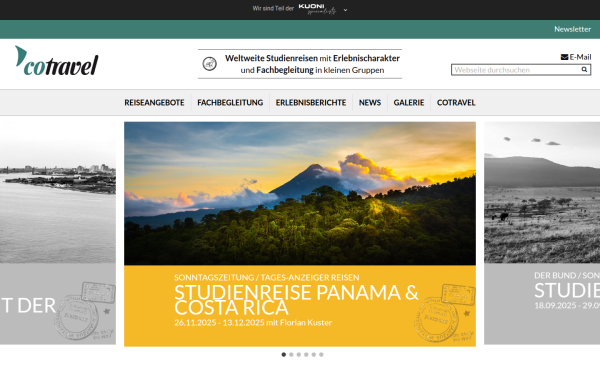Screen dimensions: 600x375
Task: Open Studienreise Panama & Costa Rica title
Action: pos(296,300)
